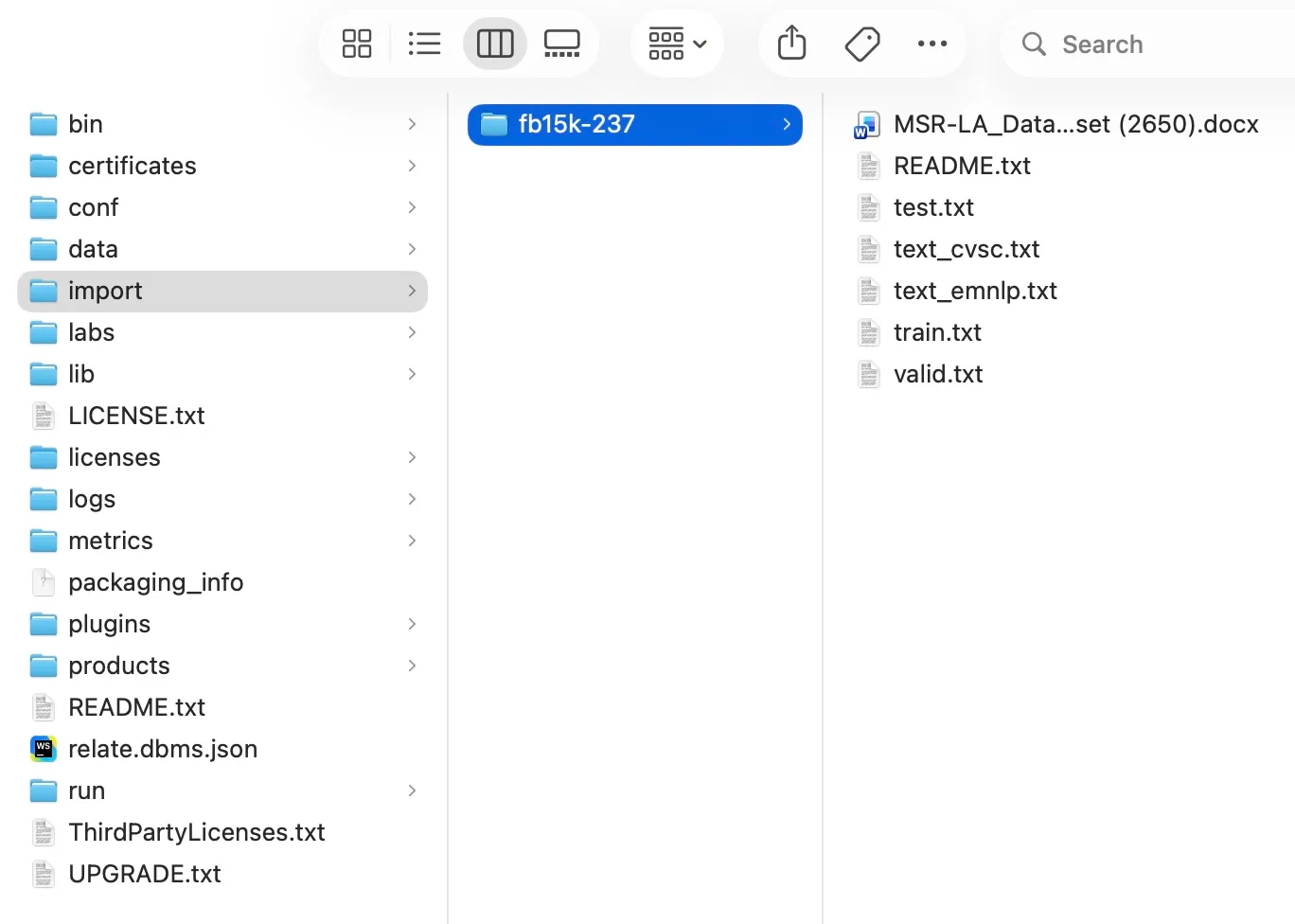This screenshot has height=924, width=1295.
Task: Click the fb15k-237 row chevron
Action: click(787, 124)
